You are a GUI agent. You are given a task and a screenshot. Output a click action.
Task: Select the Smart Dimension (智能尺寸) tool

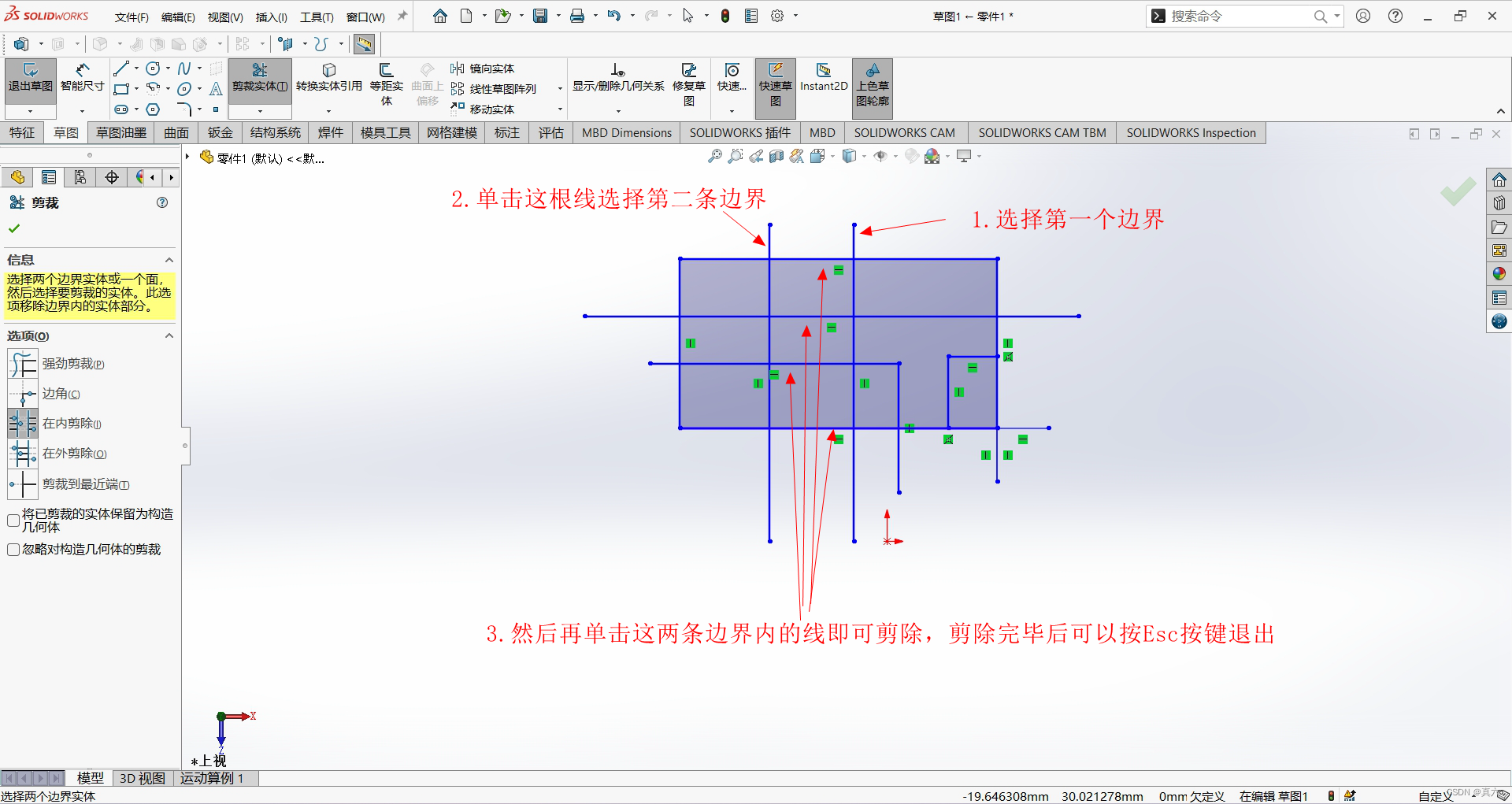[x=82, y=79]
